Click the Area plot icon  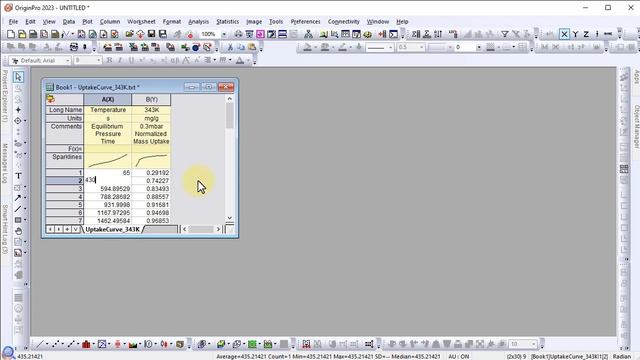133,344
